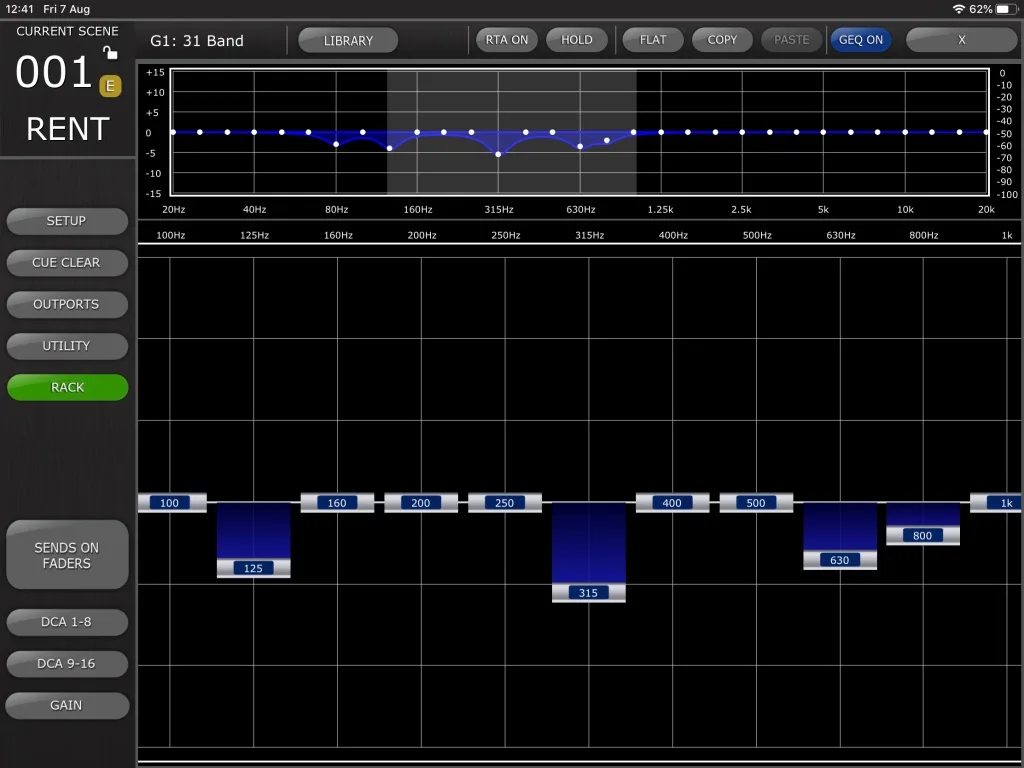Select the 250 Hz band fader
The width and height of the screenshot is (1024, 768).
pyautogui.click(x=504, y=503)
